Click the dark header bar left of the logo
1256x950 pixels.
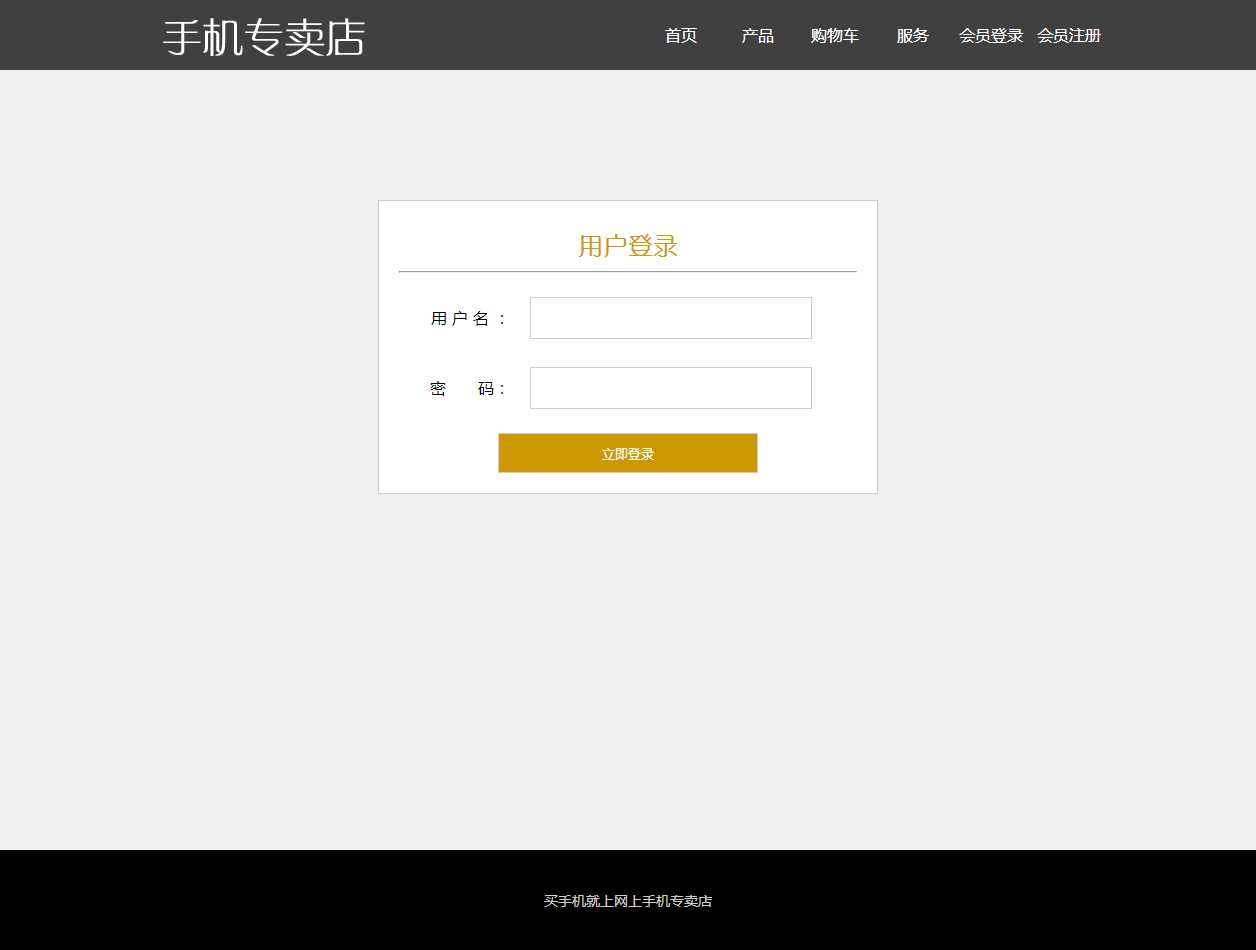pos(80,36)
